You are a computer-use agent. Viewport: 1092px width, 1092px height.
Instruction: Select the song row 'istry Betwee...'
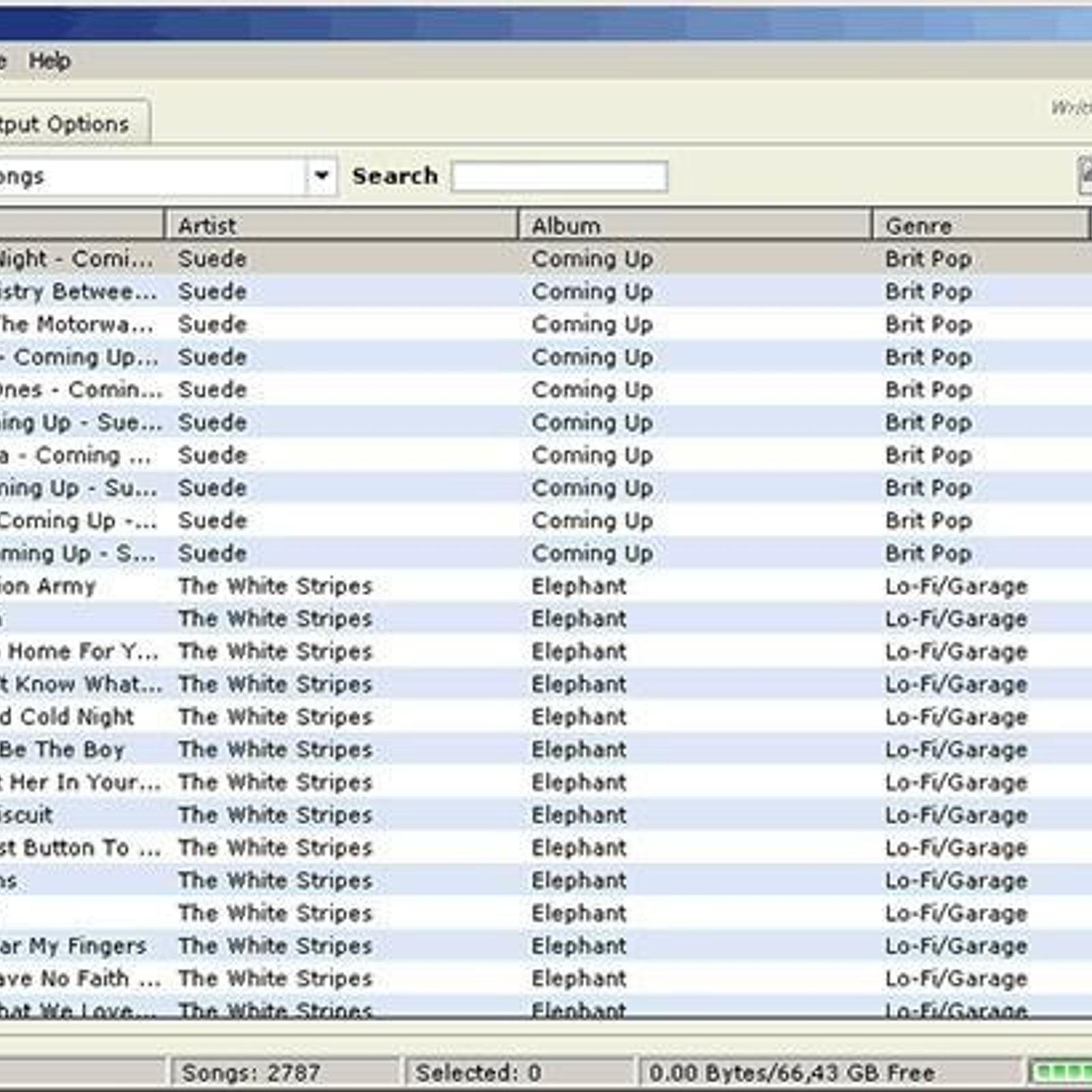pyautogui.click(x=546, y=292)
